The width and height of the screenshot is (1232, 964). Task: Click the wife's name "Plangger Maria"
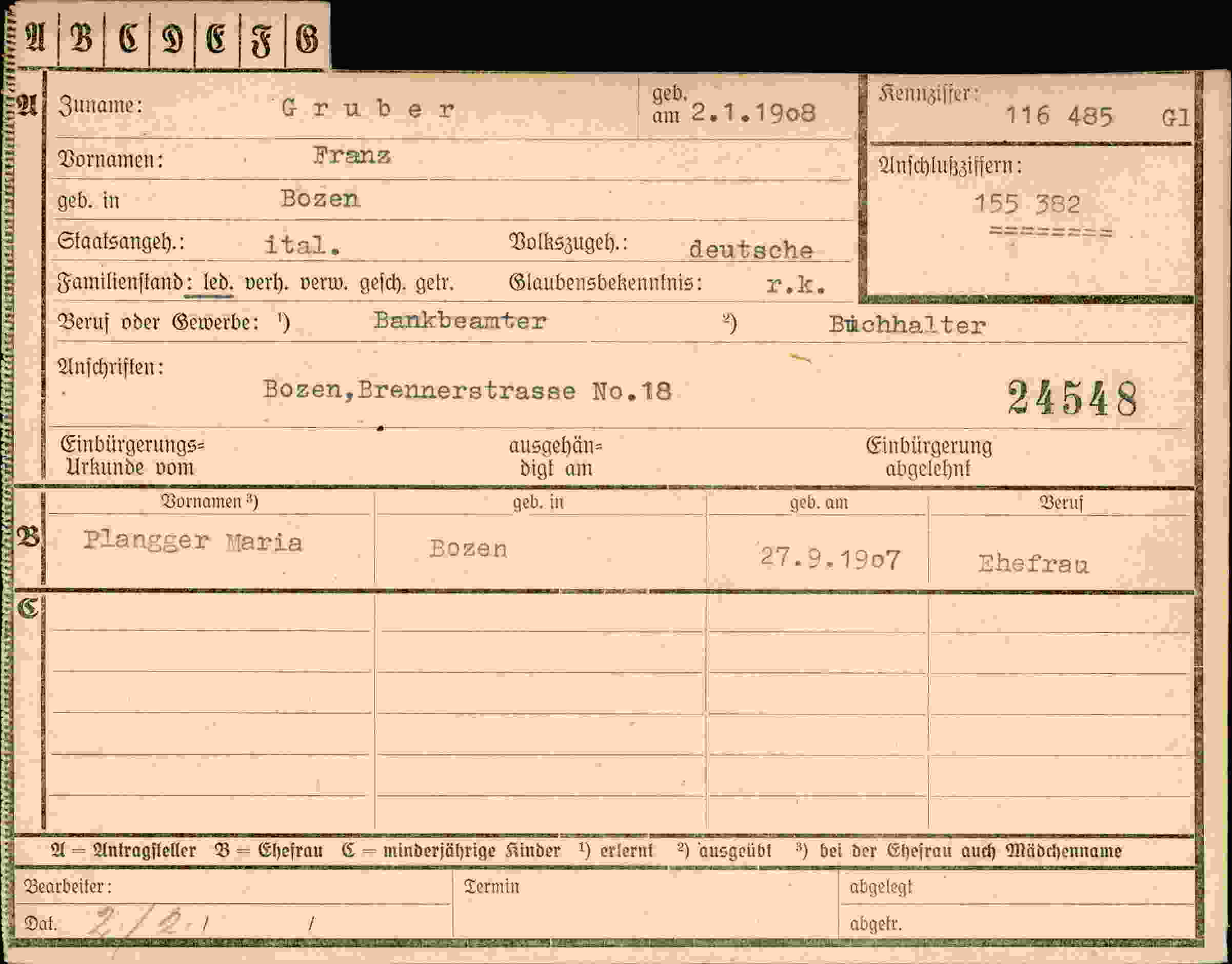pyautogui.click(x=192, y=540)
